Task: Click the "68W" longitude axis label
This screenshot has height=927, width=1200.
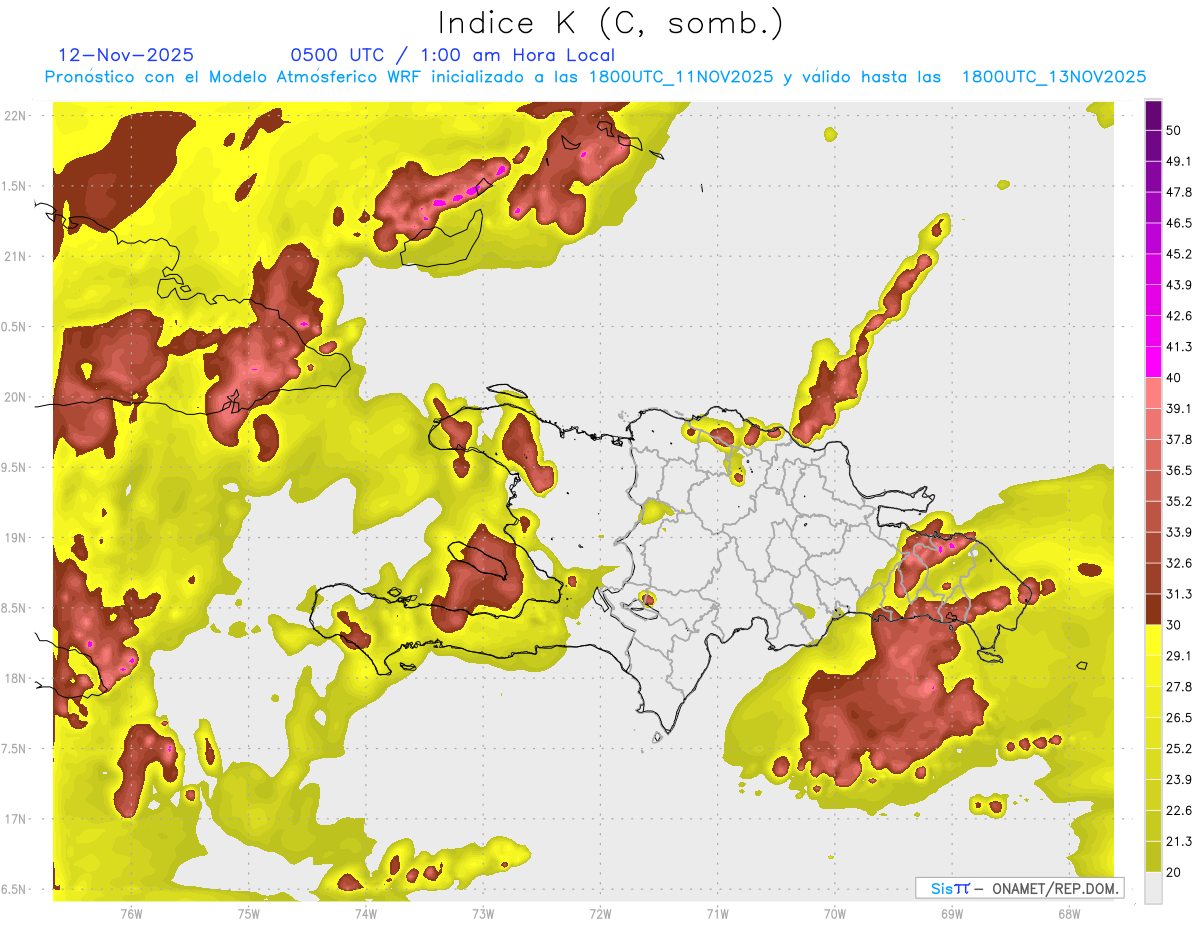Action: pyautogui.click(x=1069, y=913)
